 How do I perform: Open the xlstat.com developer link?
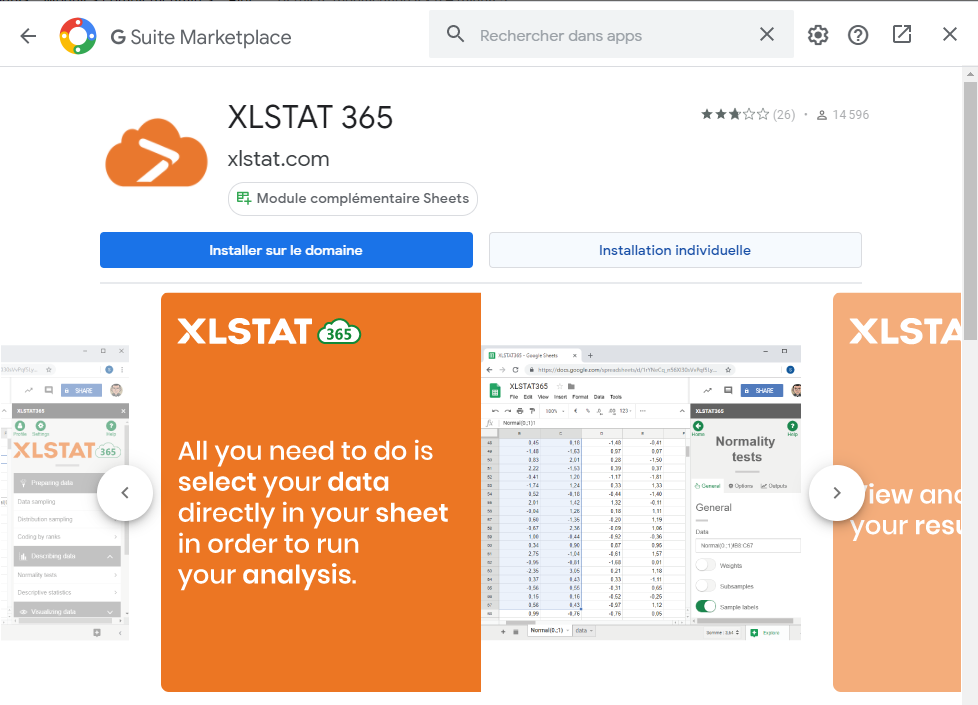click(278, 159)
